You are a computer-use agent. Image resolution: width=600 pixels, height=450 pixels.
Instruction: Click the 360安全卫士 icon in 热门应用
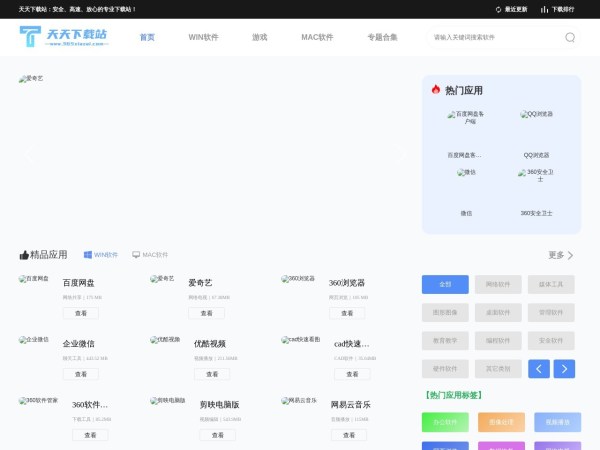pyautogui.click(x=536, y=175)
